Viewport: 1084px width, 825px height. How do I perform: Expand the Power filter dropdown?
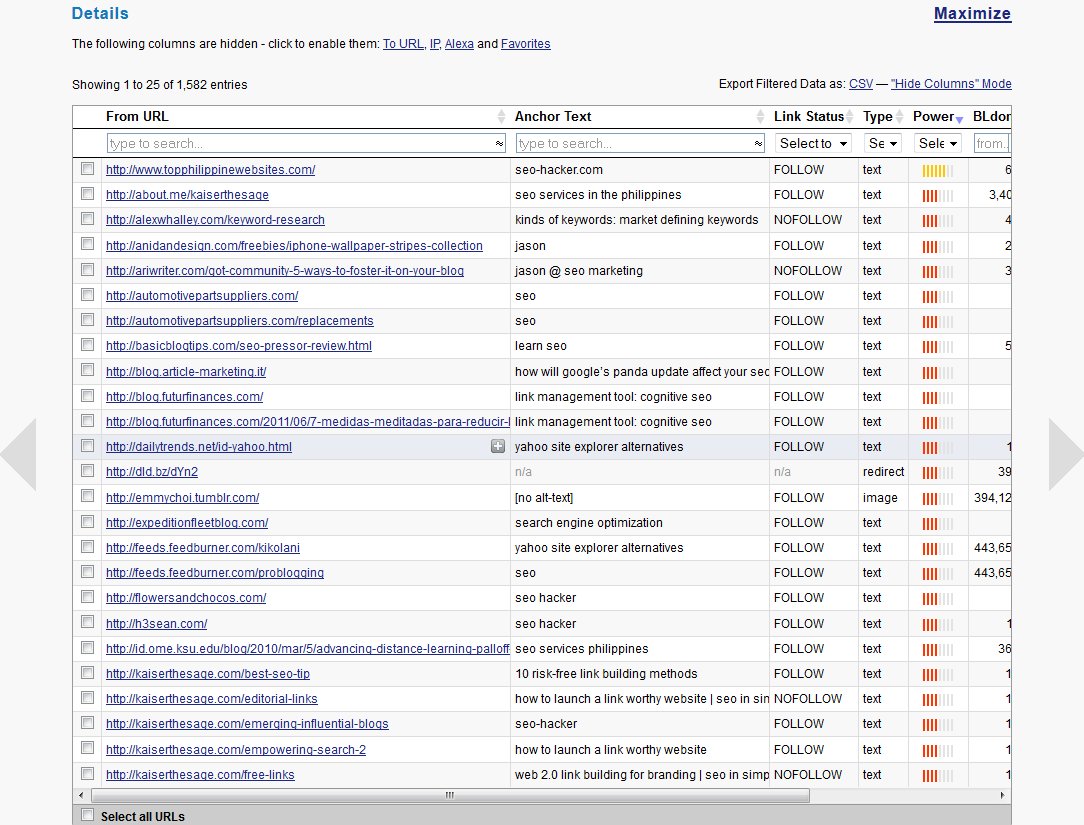(x=939, y=144)
